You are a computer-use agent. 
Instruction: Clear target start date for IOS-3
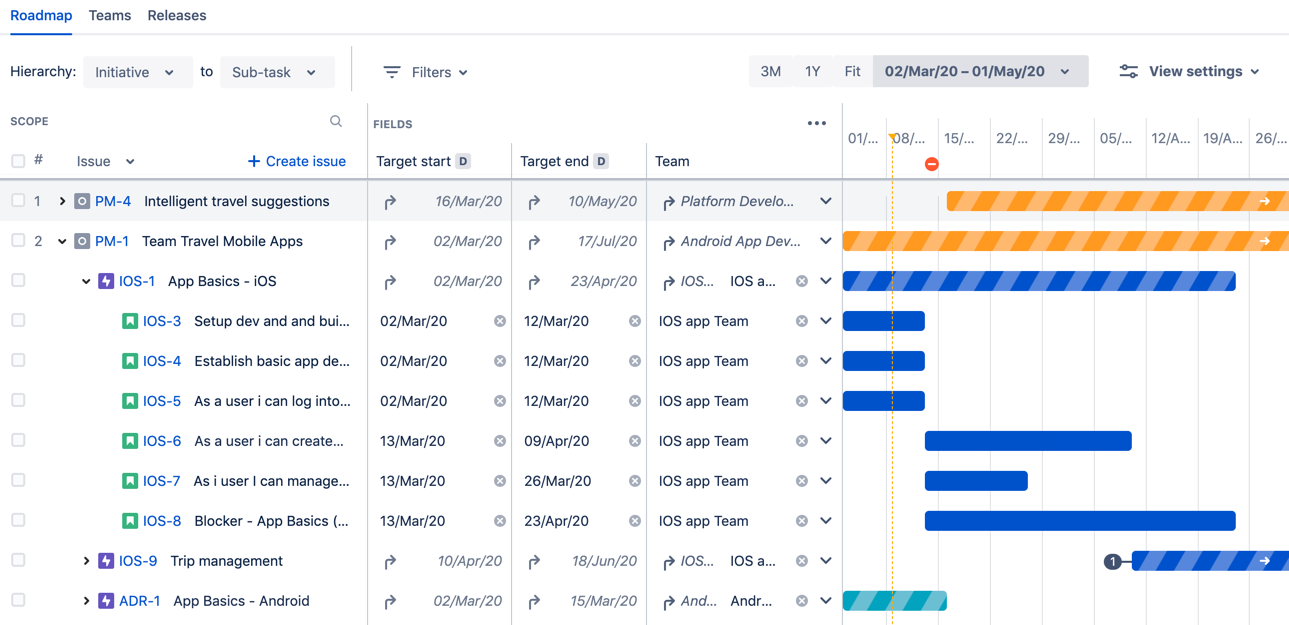pyautogui.click(x=499, y=321)
